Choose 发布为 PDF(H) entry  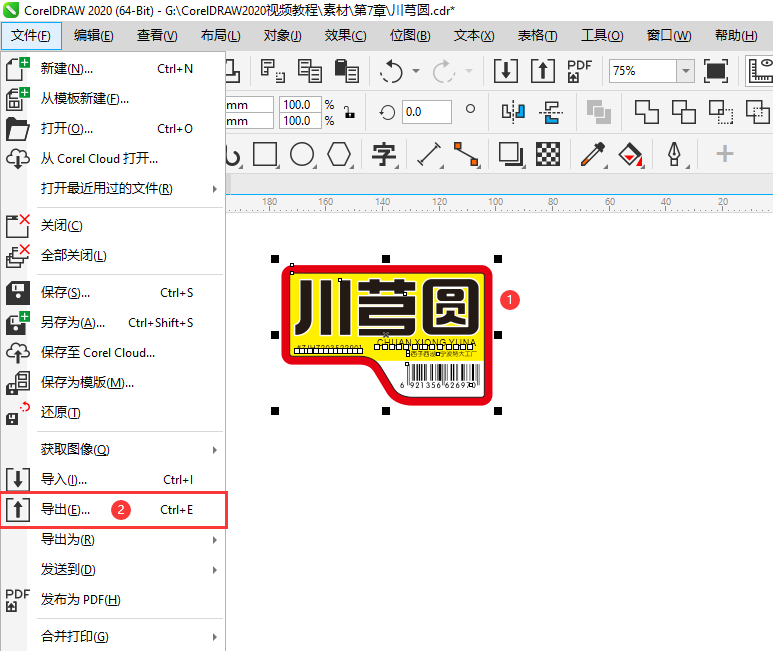113,600
